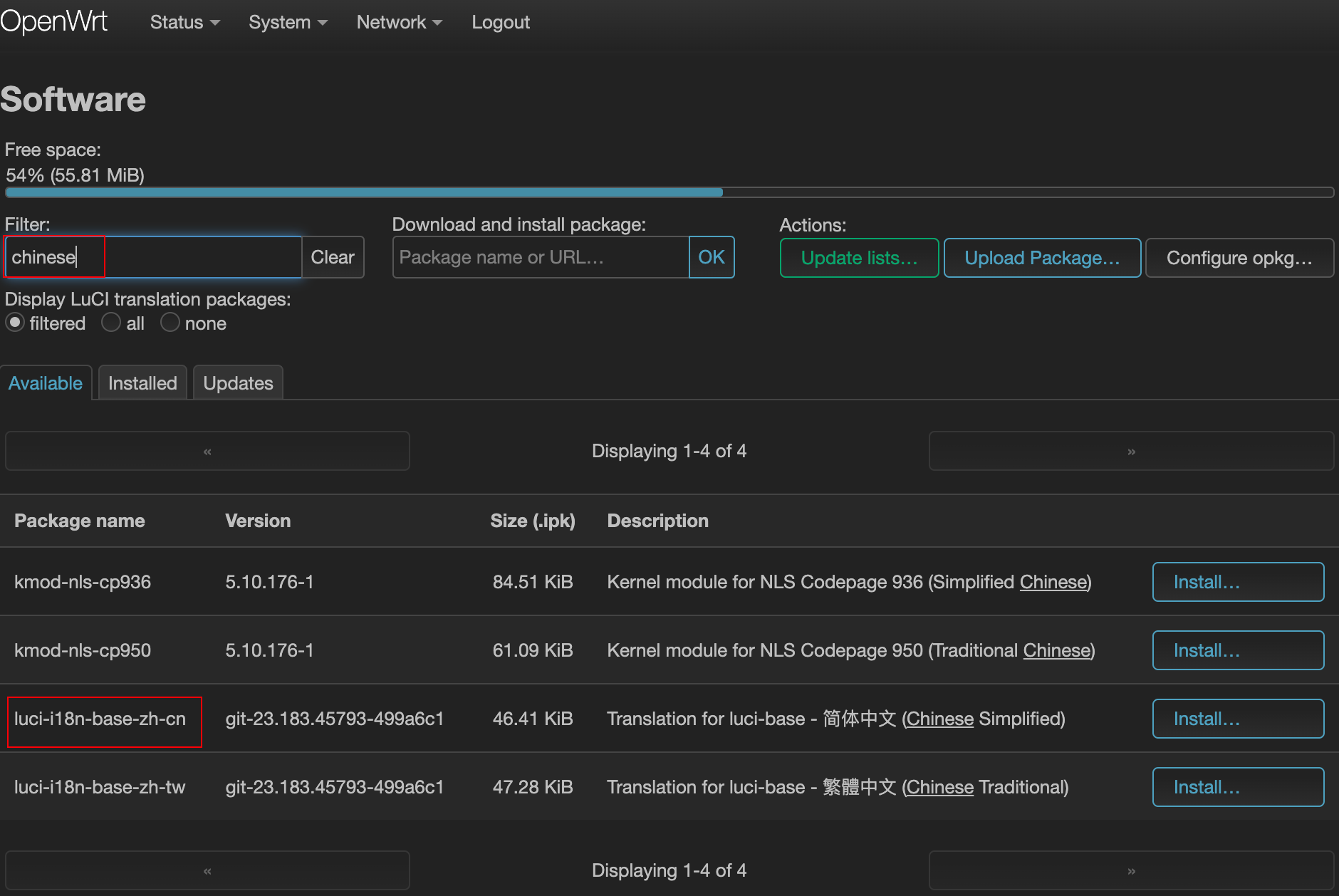Switch to the Available tab
Screen dimensions: 1339x896
pos(46,383)
